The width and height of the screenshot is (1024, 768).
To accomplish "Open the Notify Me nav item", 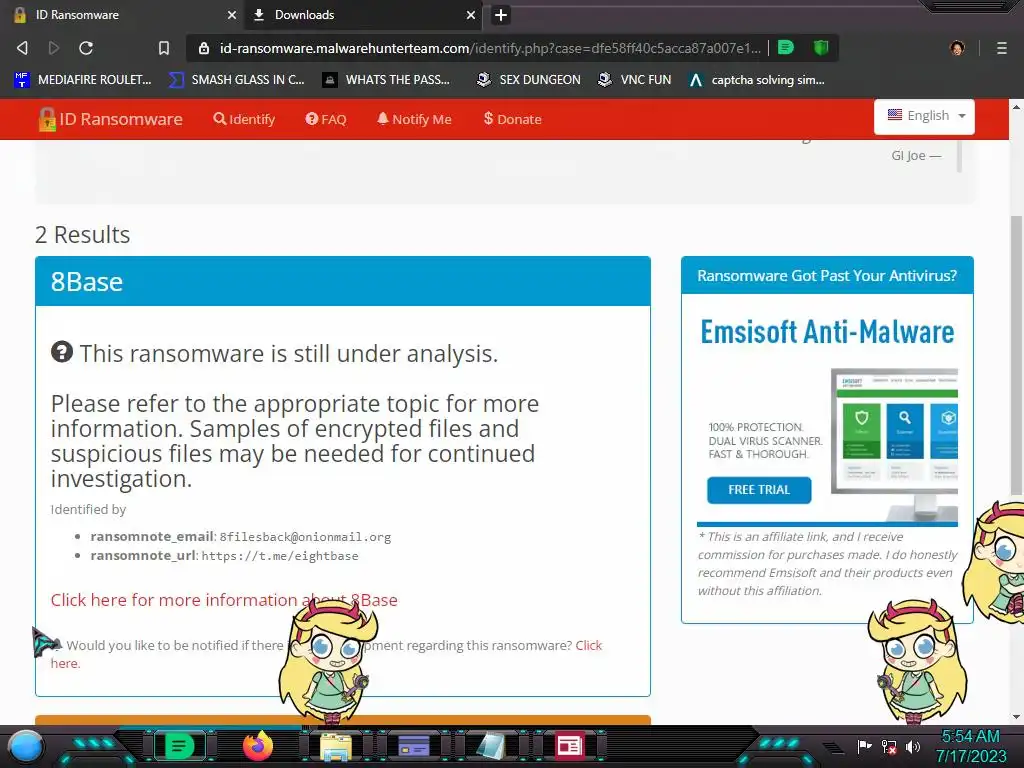I will pyautogui.click(x=414, y=119).
